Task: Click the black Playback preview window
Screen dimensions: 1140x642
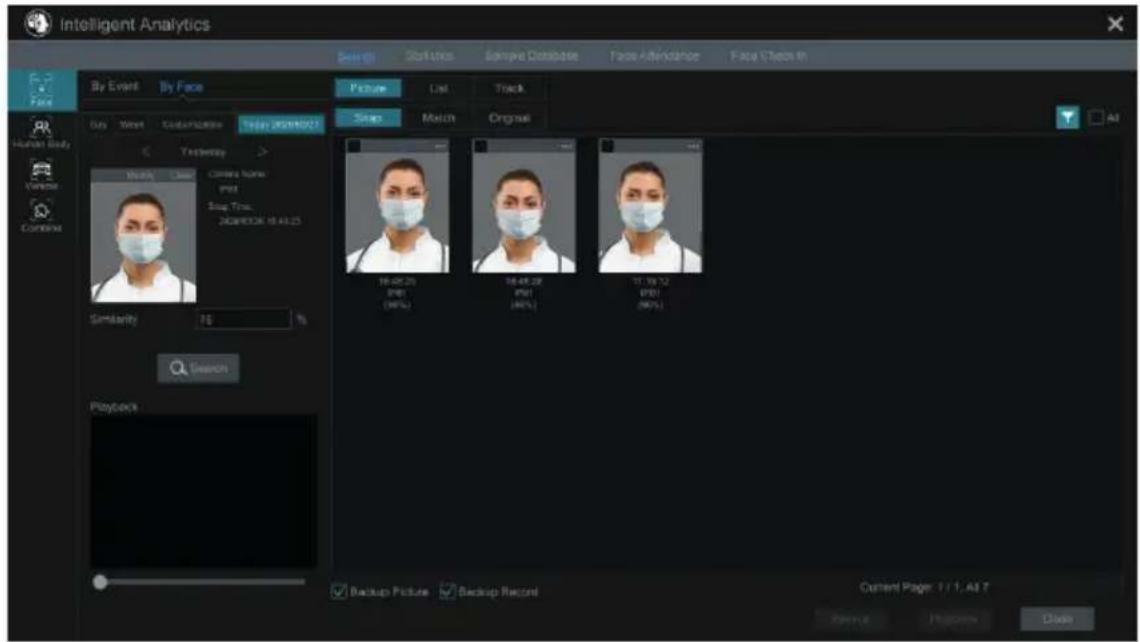Action: tap(204, 491)
